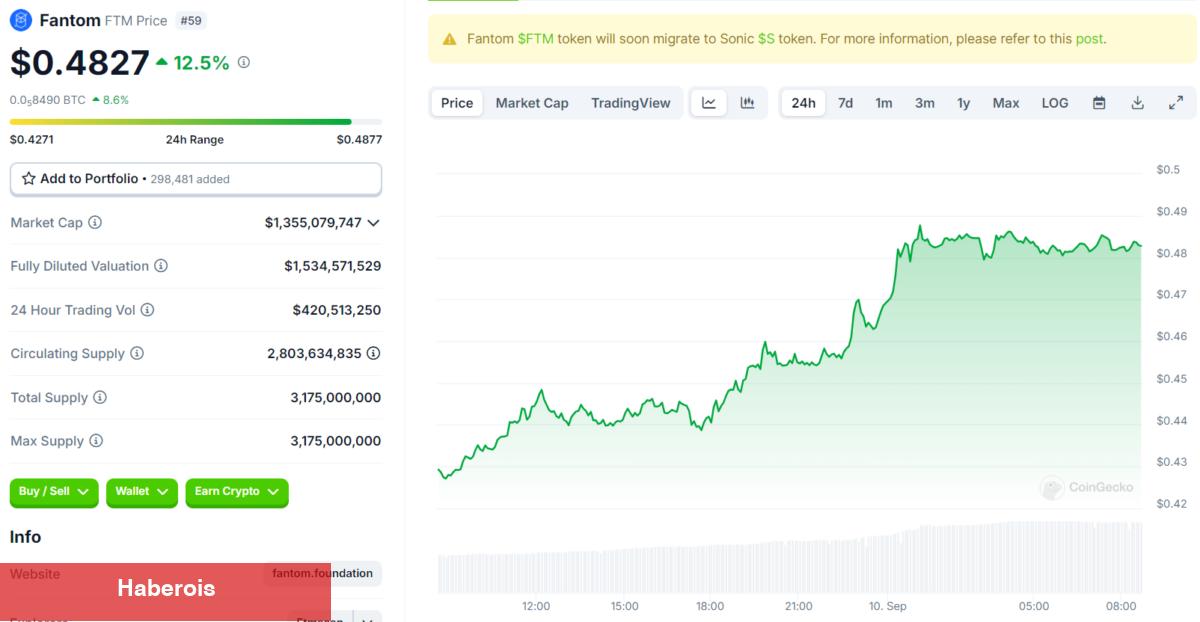Click the star icon in Add to Portfolio

(x=29, y=179)
